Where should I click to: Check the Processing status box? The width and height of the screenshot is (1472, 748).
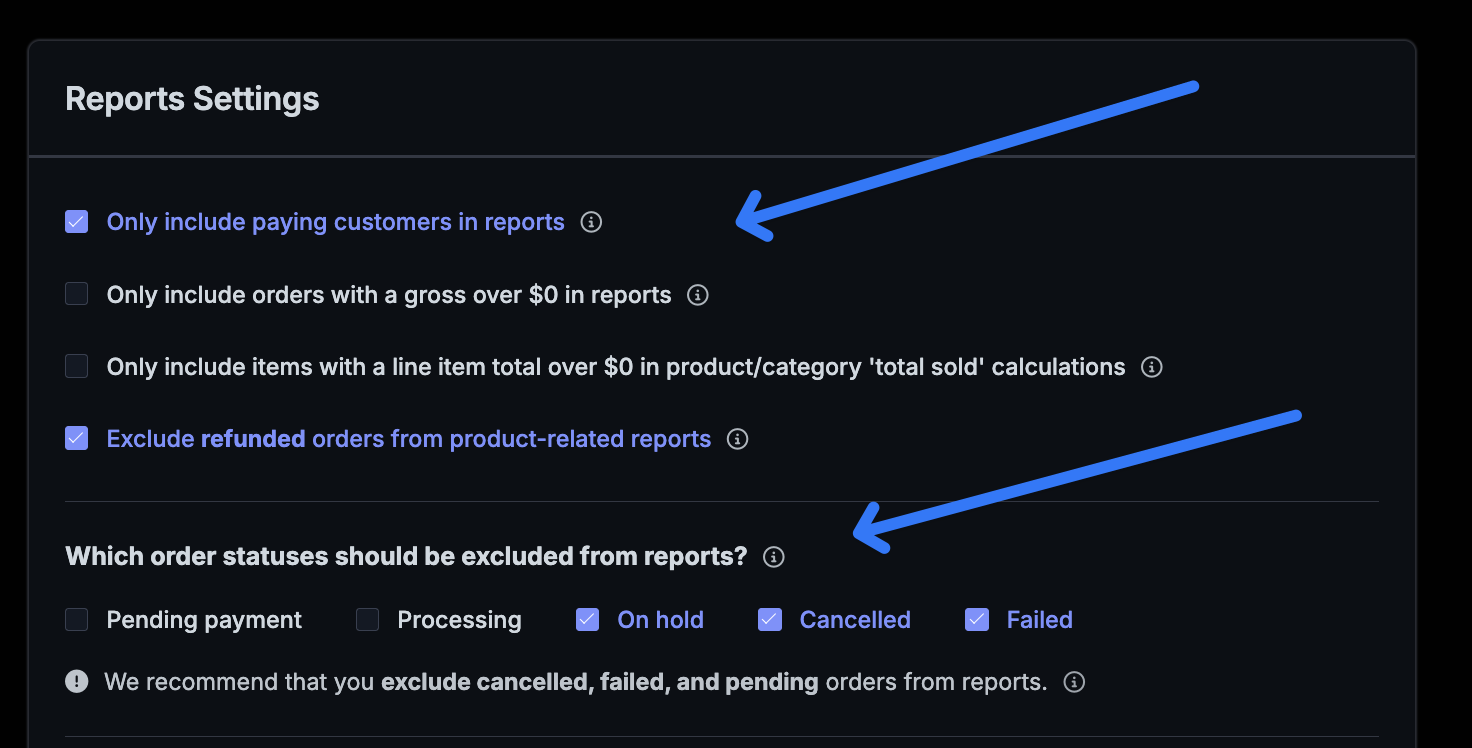tap(368, 620)
